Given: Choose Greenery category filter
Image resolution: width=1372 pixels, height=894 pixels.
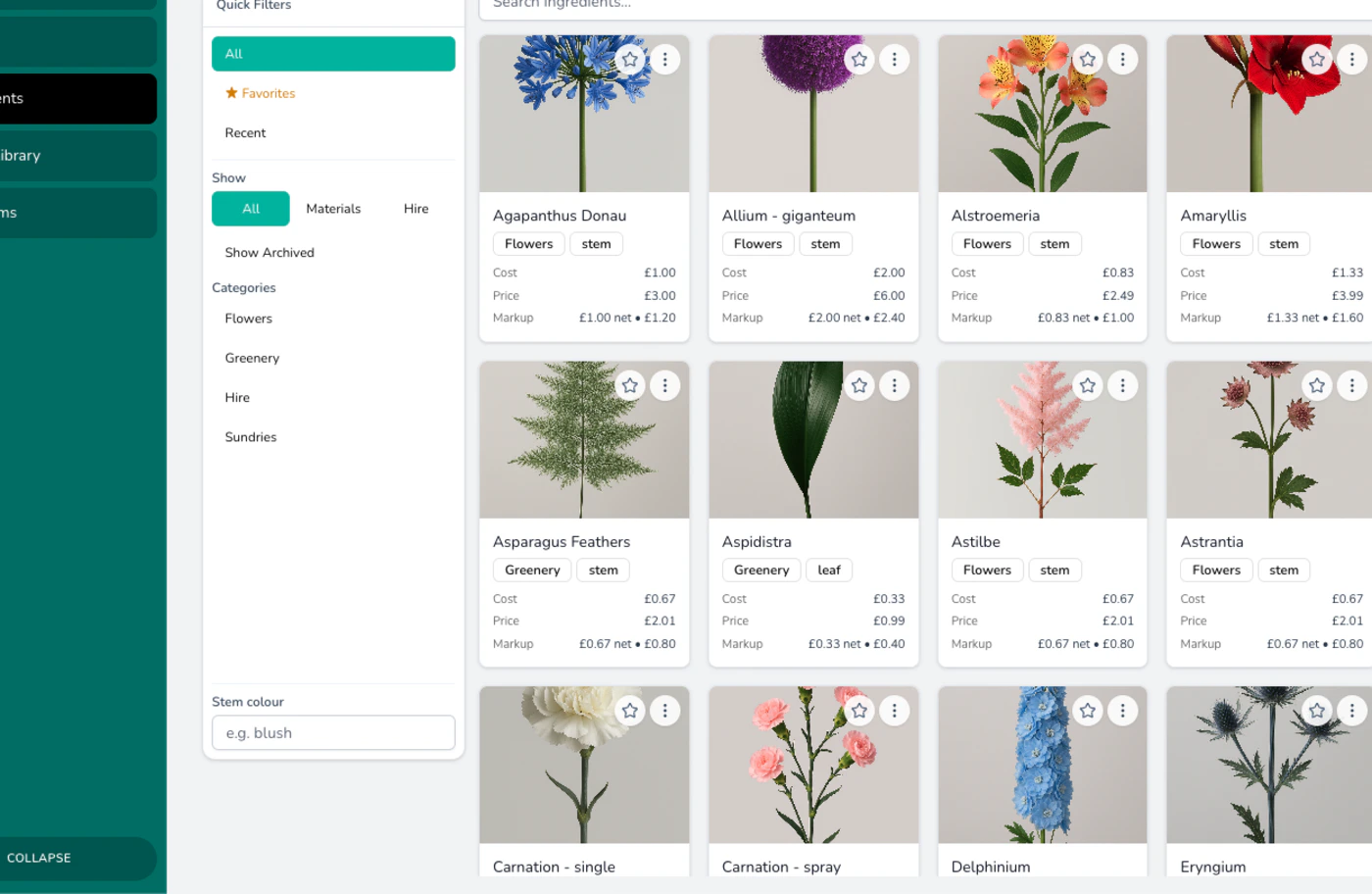Looking at the screenshot, I should click(x=333, y=359).
